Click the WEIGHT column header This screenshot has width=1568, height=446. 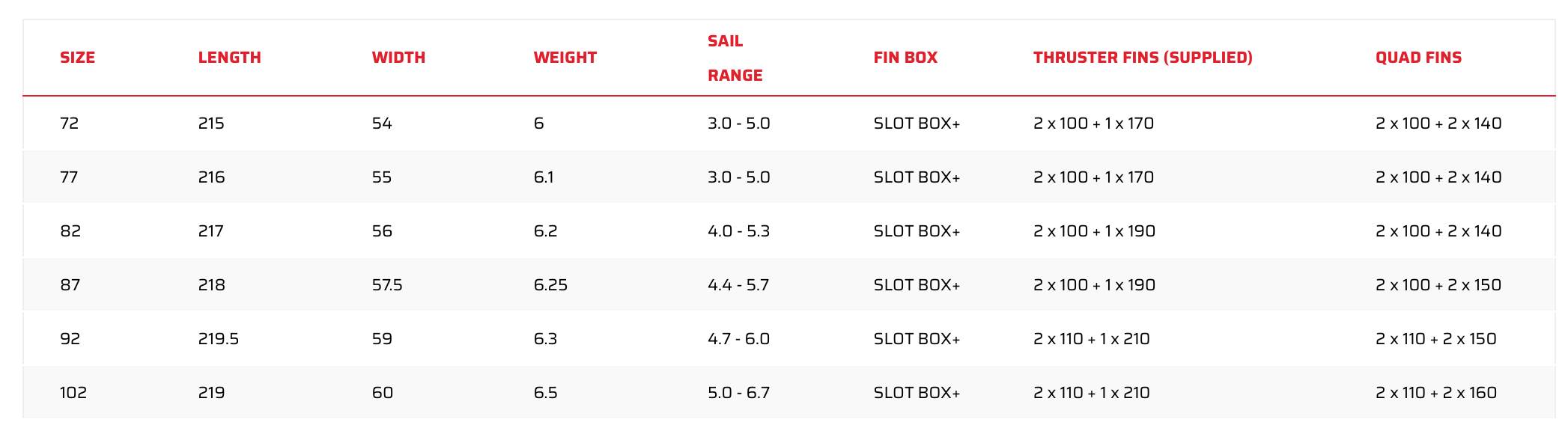(565, 58)
